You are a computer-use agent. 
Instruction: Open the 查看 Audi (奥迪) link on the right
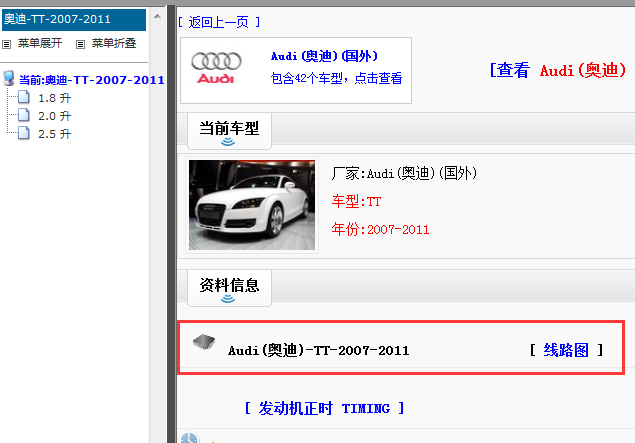coord(558,70)
